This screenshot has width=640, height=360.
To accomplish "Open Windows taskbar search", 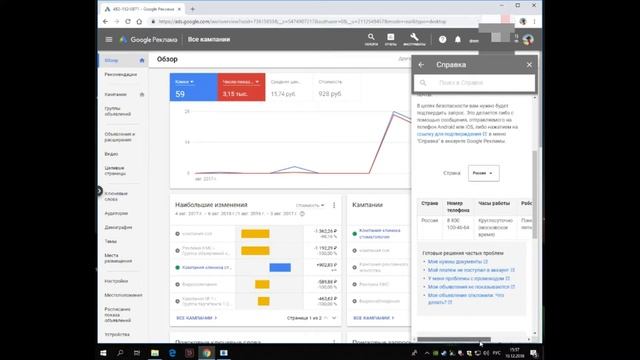I will [120, 353].
